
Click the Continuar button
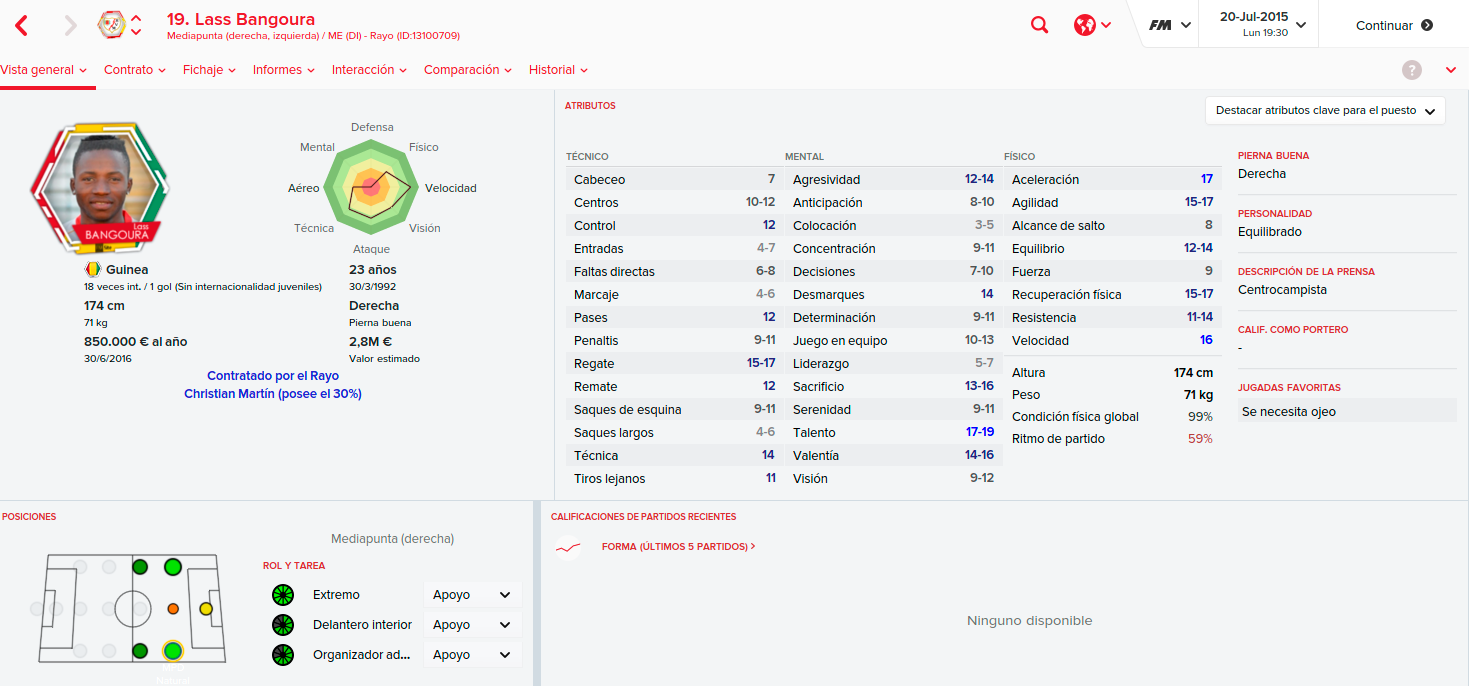click(x=1394, y=25)
